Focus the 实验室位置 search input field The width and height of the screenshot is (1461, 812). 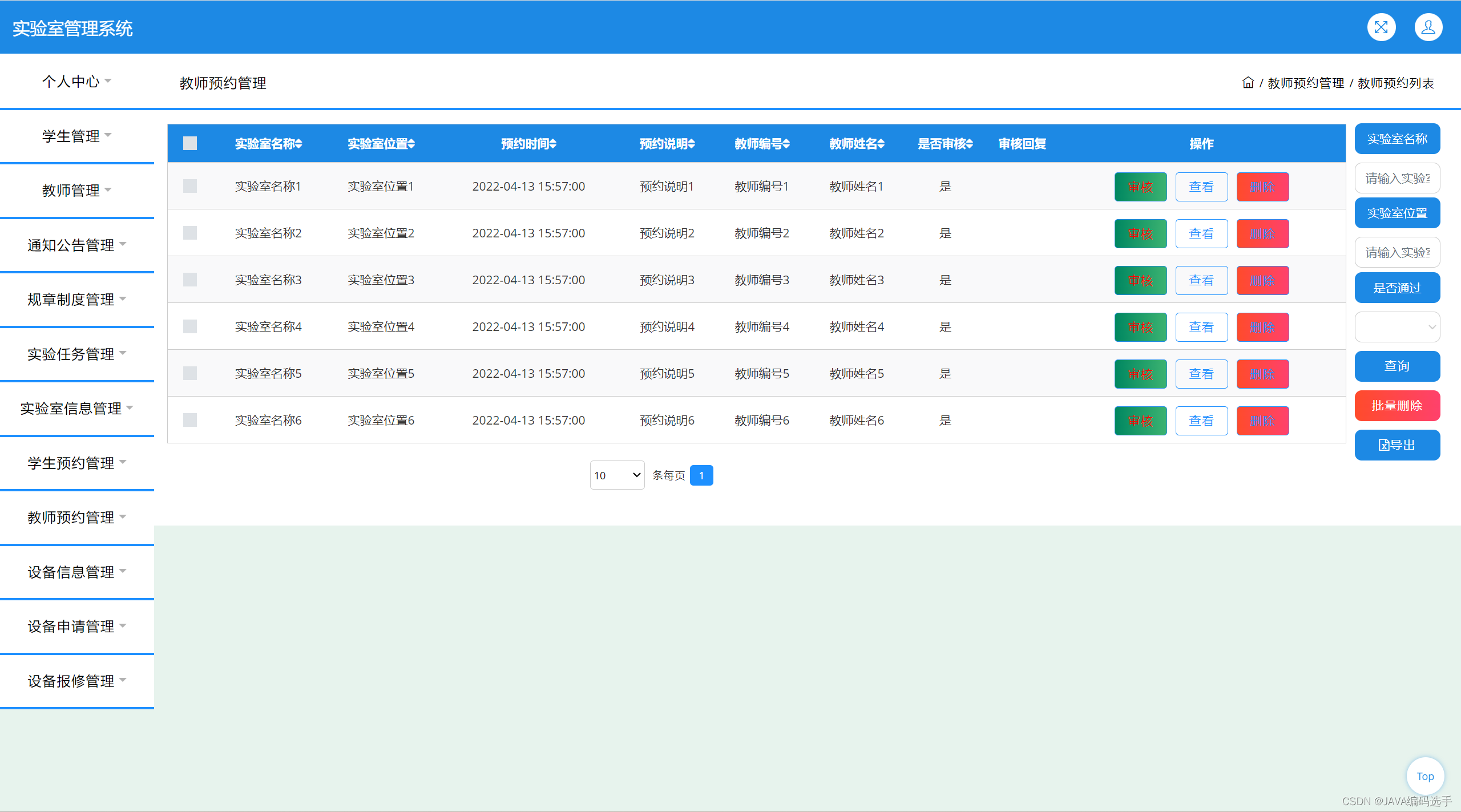click(1397, 252)
